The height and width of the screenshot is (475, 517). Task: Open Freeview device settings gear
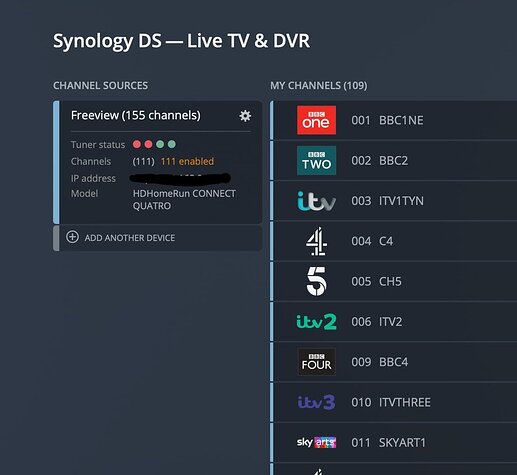tap(245, 116)
